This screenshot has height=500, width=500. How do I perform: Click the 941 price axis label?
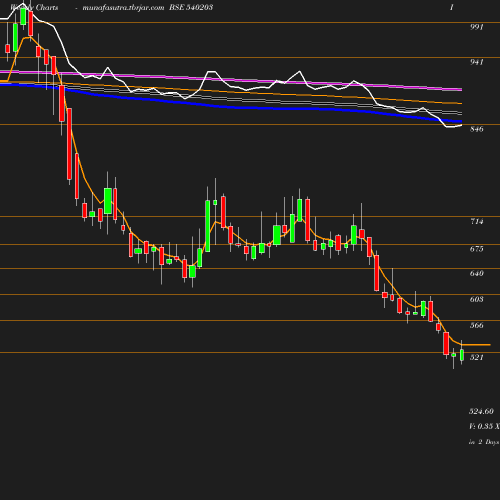tap(476, 62)
